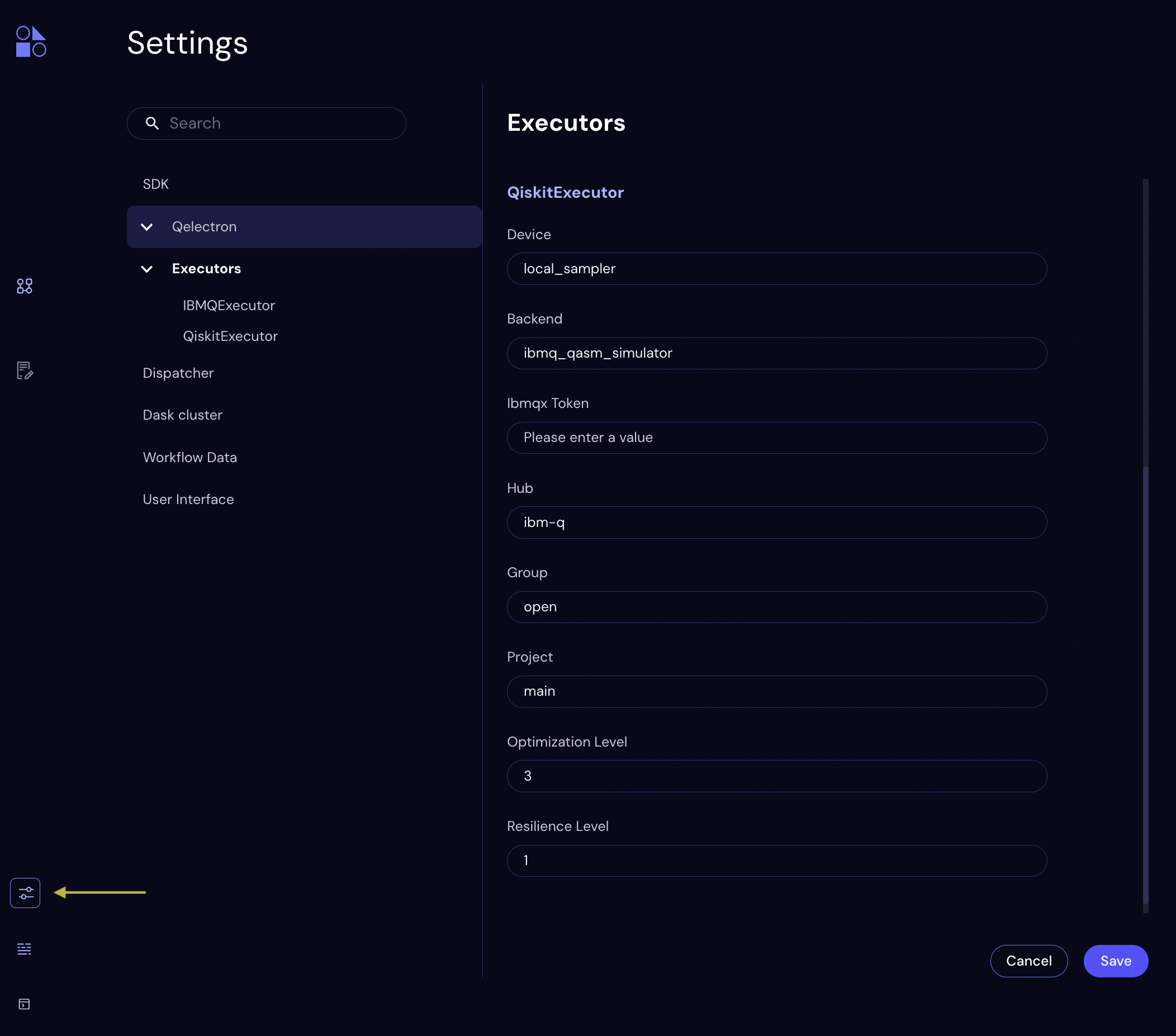Screen dimensions: 1176x1036
Task: Open the Dispatcher settings section
Action: point(178,373)
